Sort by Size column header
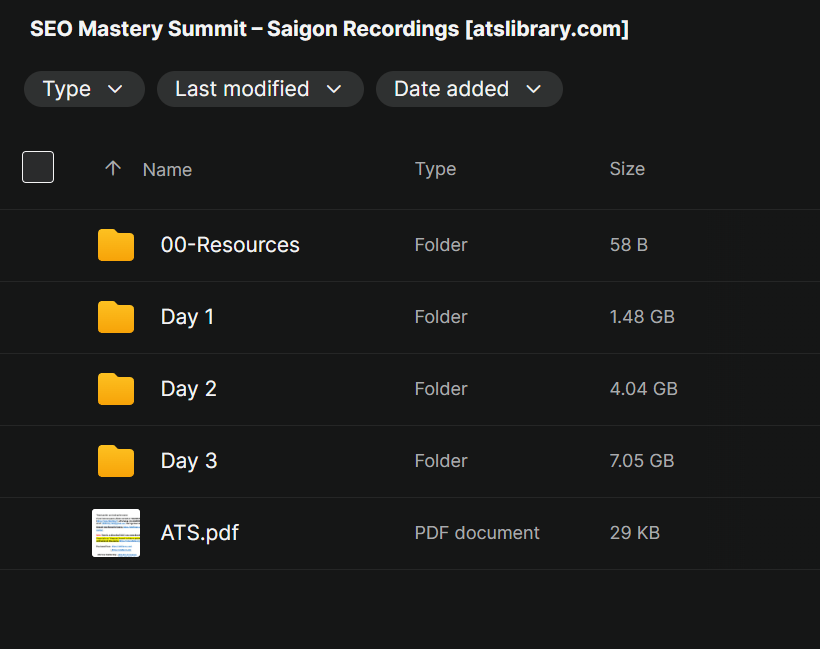Screen dimensions: 820x649 [627, 169]
